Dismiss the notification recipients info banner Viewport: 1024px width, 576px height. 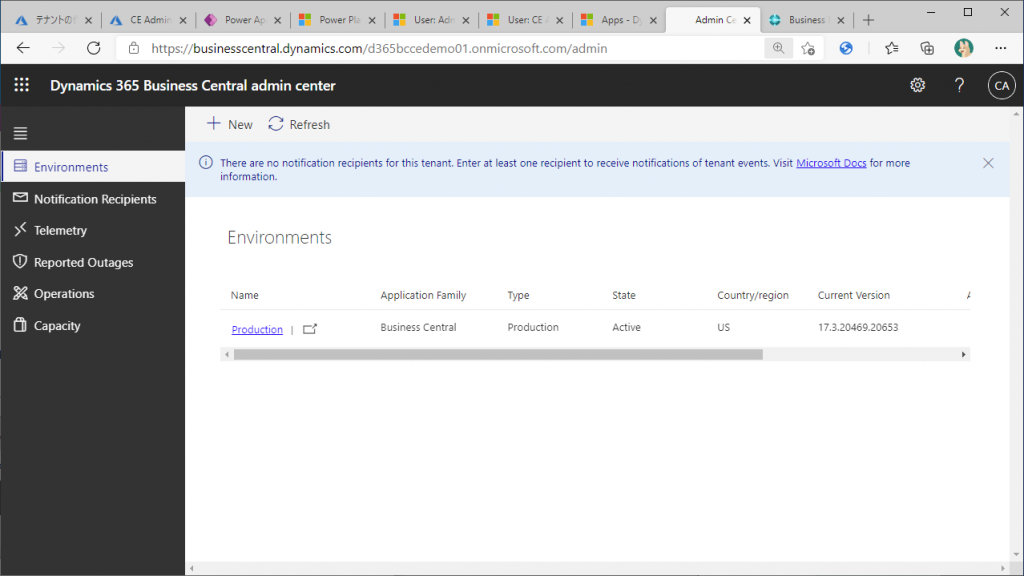988,163
